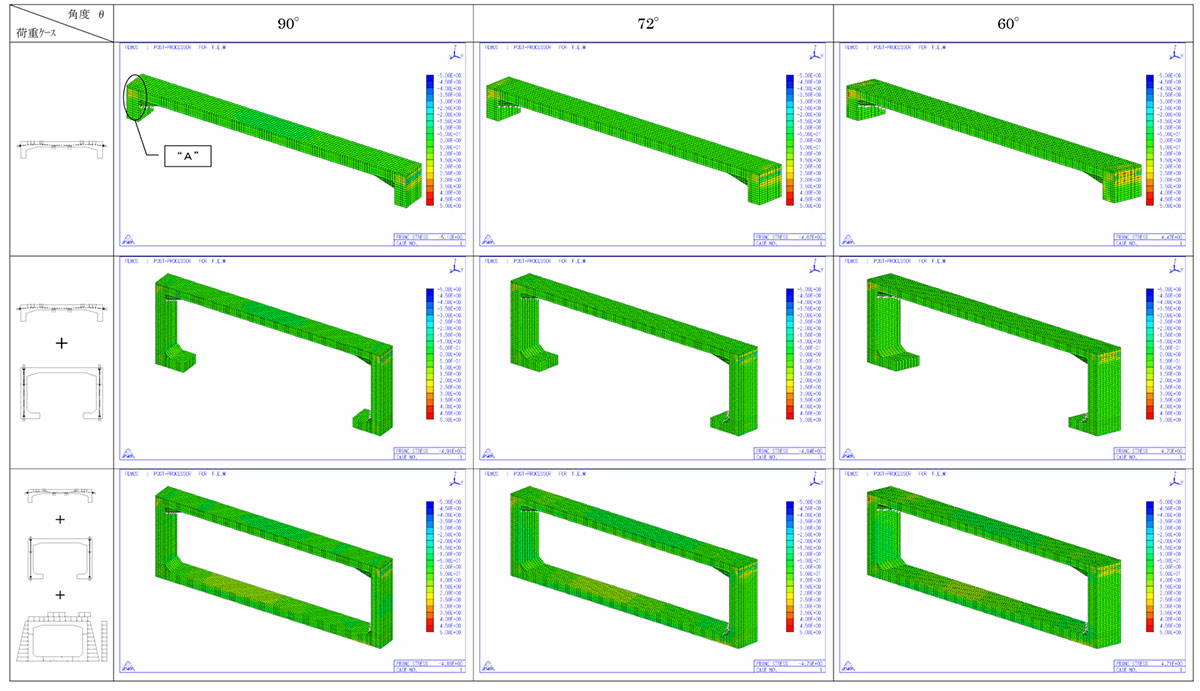Click the axis triad in 90° third-row plot
Viewport: 1200px width, 691px height.
click(455, 480)
